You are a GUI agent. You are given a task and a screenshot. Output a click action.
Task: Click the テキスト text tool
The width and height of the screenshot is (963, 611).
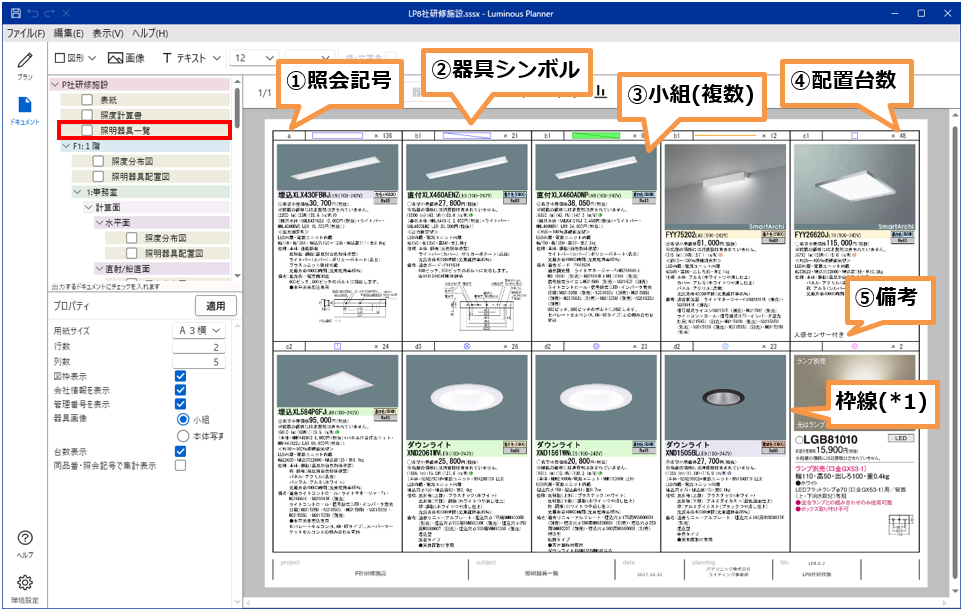tap(184, 58)
